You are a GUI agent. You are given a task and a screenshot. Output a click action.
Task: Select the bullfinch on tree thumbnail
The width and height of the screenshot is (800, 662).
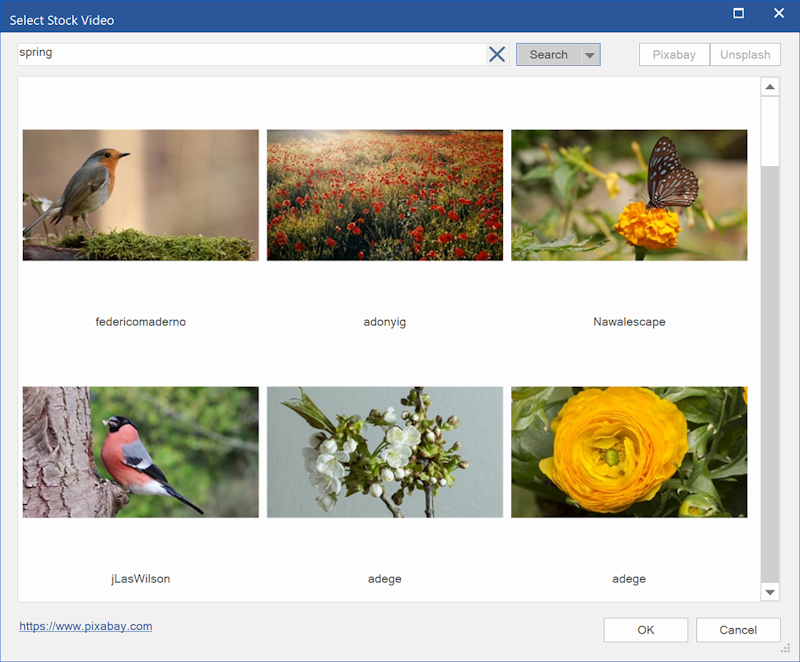[x=141, y=452]
